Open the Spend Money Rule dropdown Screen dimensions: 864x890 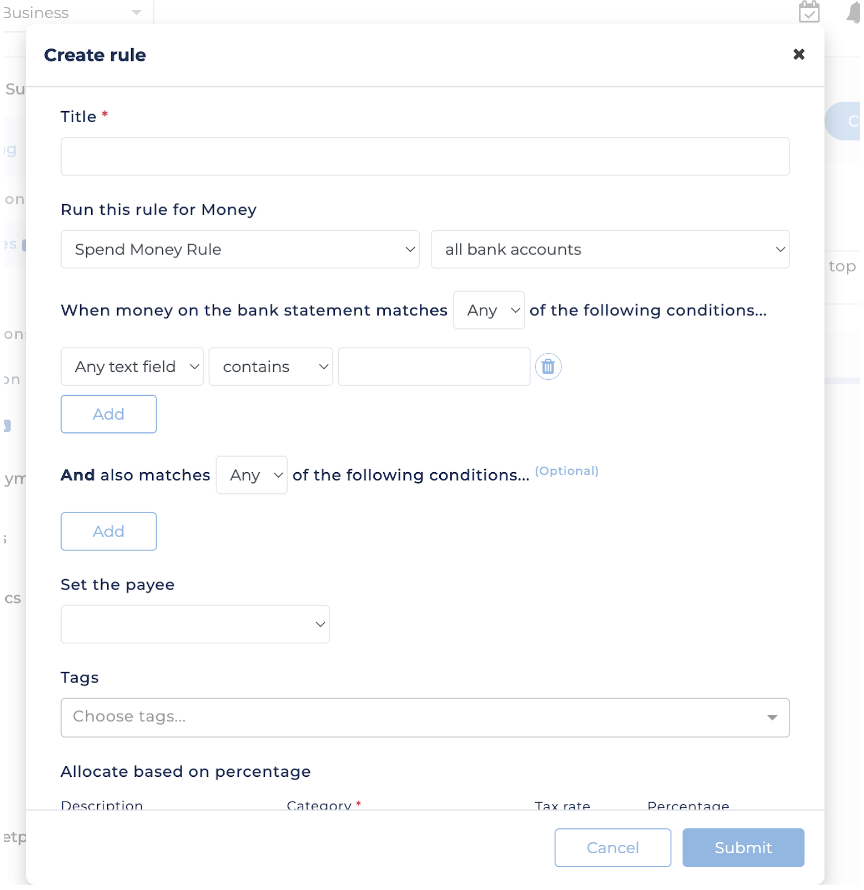coord(240,250)
